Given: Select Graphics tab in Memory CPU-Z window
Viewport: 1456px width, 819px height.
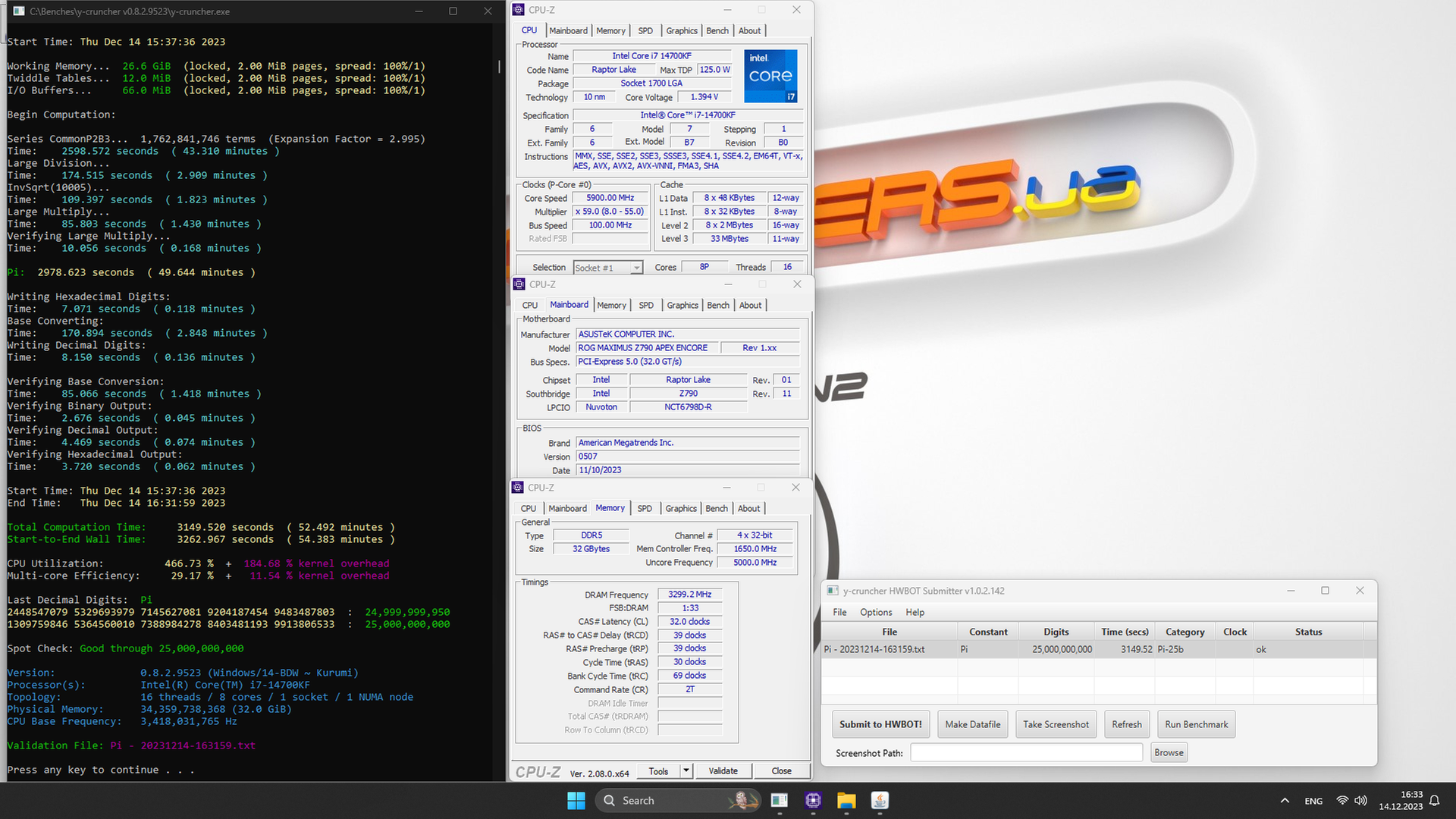Looking at the screenshot, I should 681,508.
